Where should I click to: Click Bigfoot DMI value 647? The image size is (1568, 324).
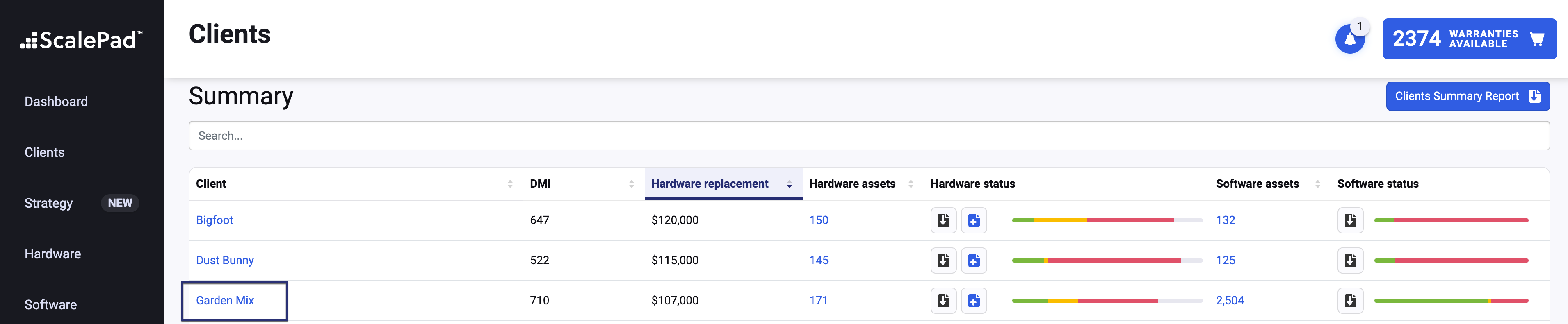click(x=539, y=220)
